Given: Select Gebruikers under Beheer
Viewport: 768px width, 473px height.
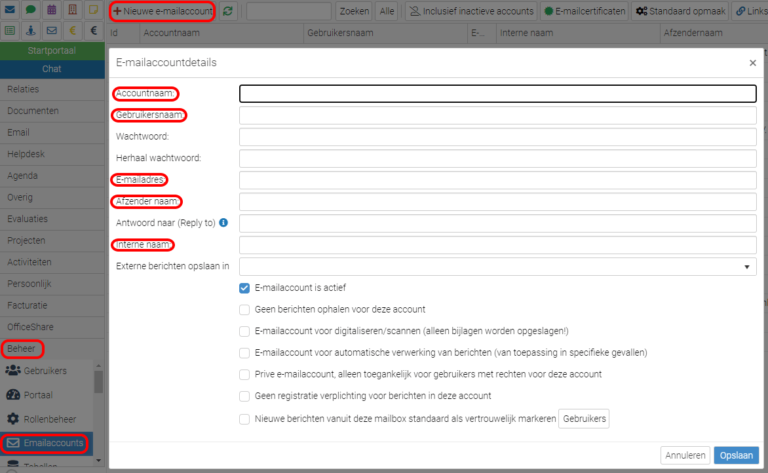Looking at the screenshot, I should coord(47,371).
